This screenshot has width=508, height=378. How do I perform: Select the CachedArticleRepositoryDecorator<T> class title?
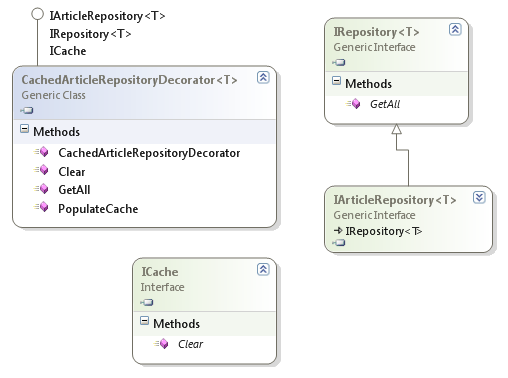click(129, 80)
